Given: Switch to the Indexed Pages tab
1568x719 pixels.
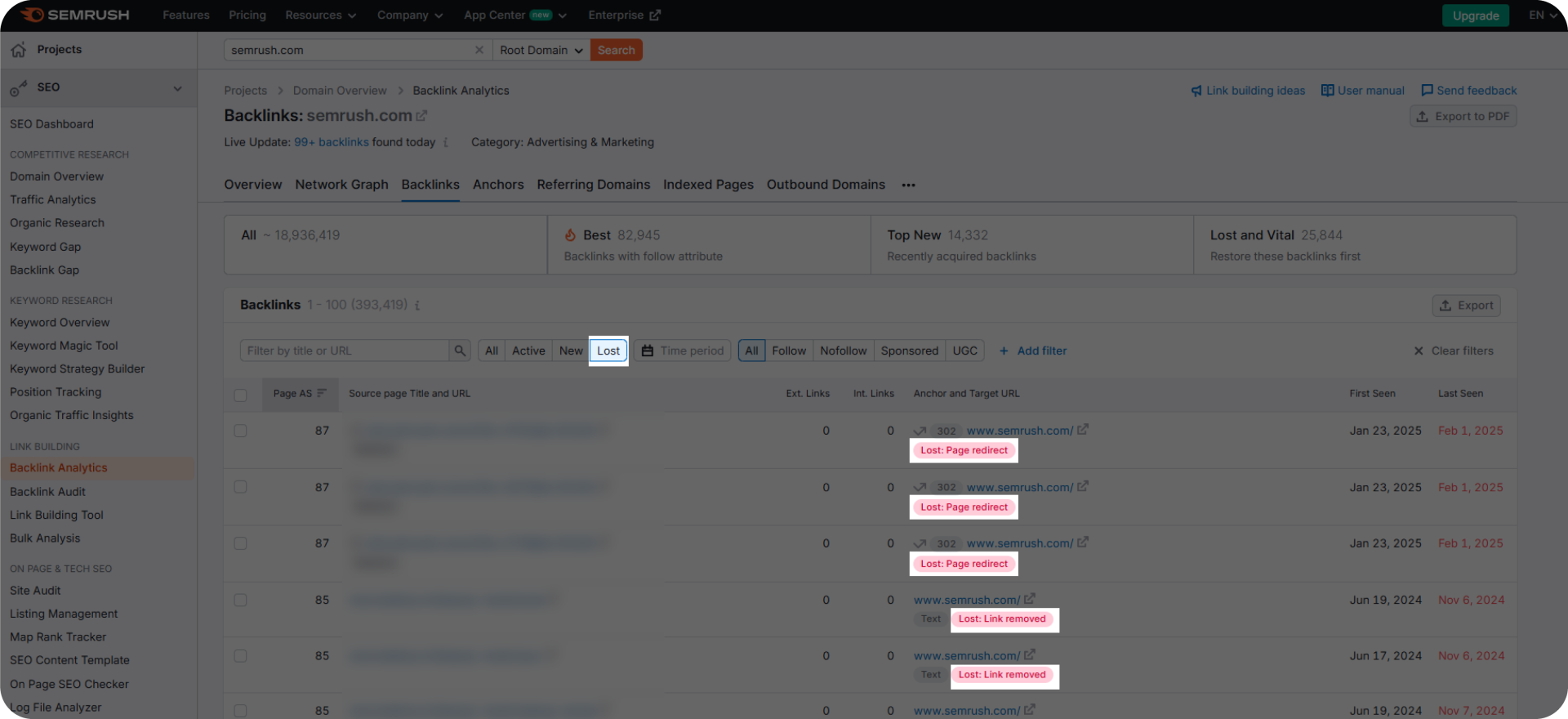Looking at the screenshot, I should point(708,185).
